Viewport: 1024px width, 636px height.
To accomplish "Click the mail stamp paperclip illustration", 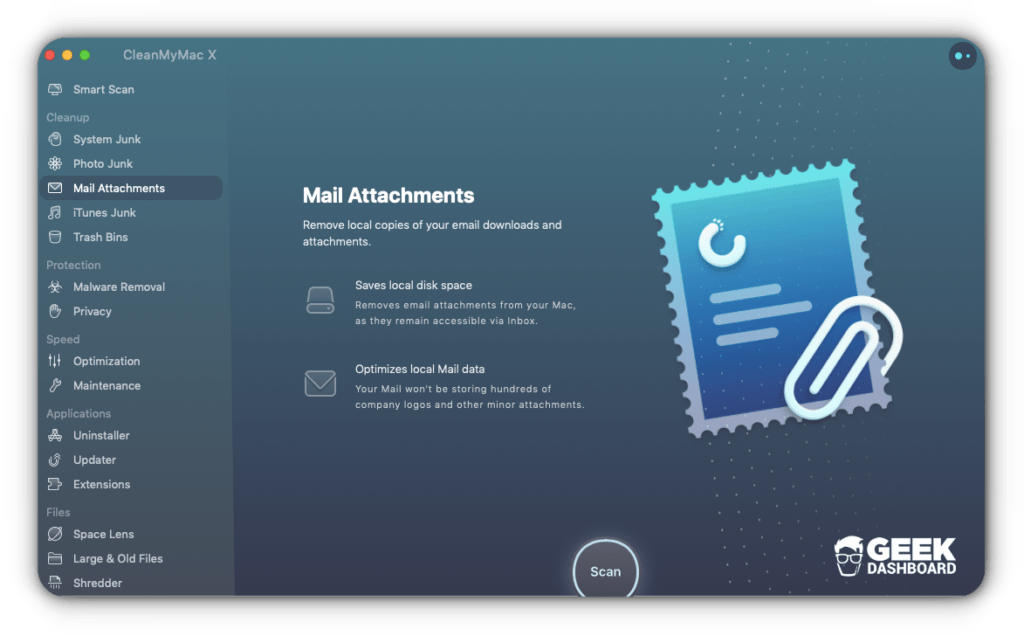I will [777, 297].
